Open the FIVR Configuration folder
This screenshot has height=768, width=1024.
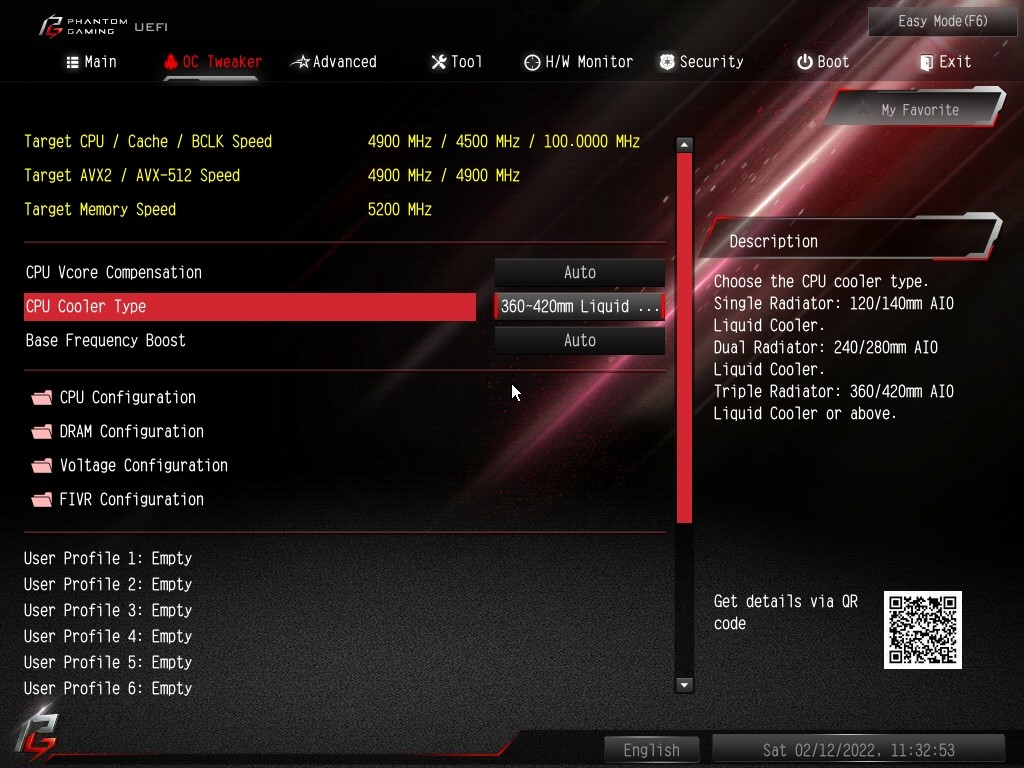118,499
